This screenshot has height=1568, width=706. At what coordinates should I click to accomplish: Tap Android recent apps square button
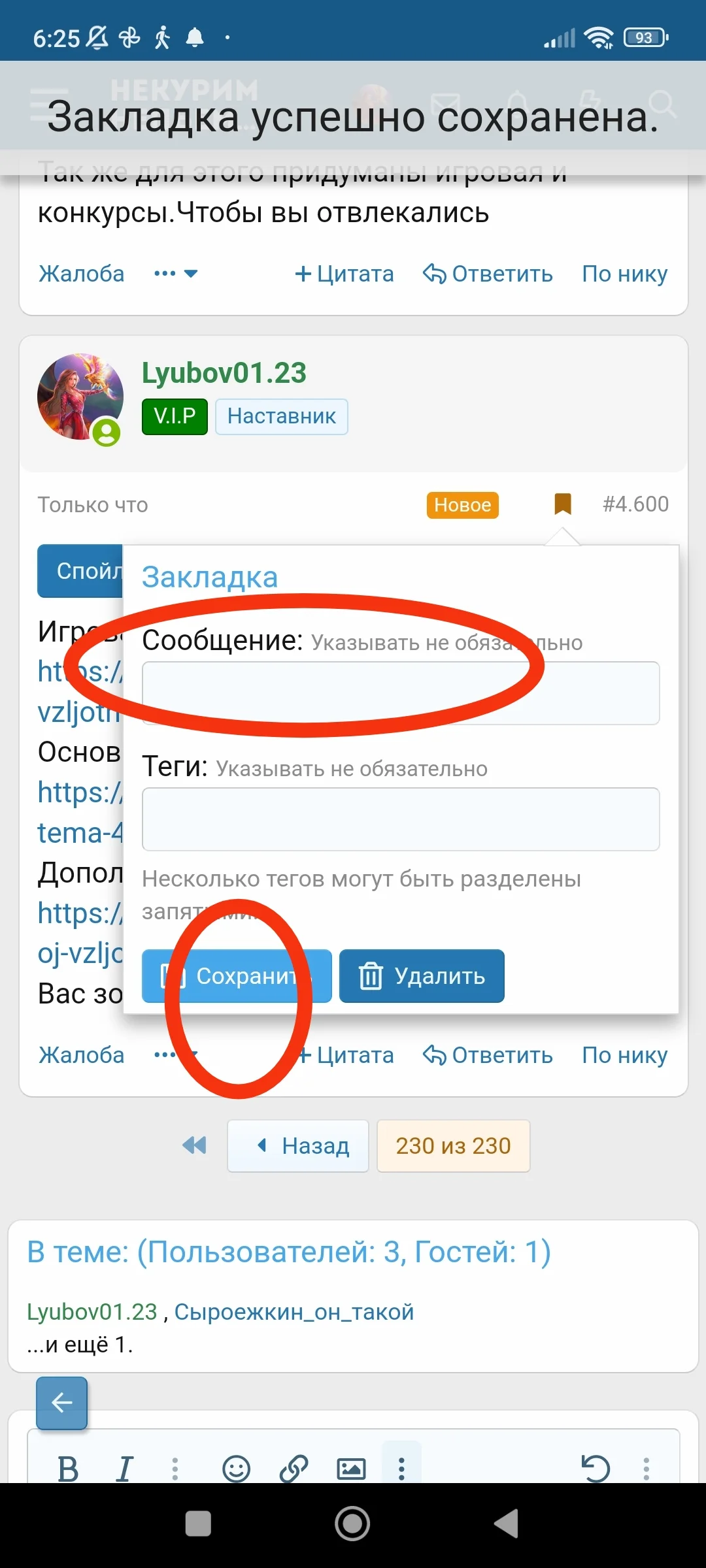198,1524
